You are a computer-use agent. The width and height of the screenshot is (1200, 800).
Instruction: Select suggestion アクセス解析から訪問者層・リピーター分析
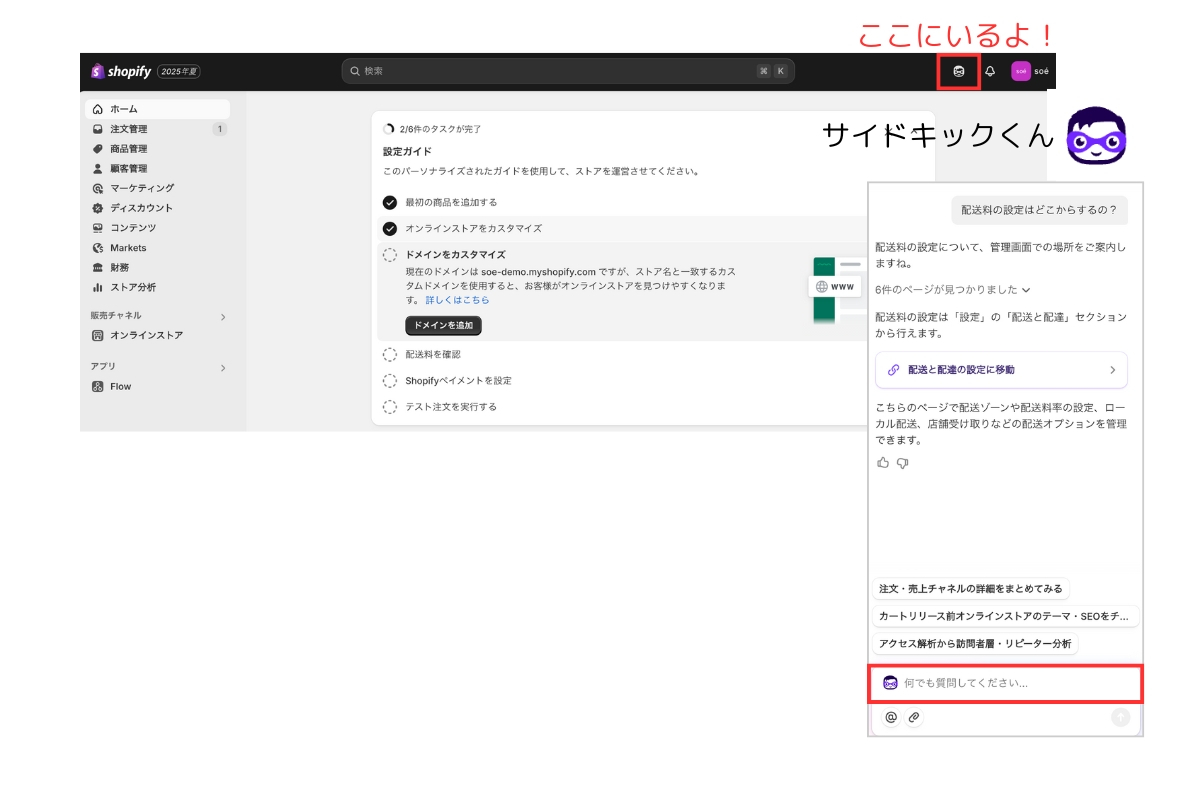pos(975,644)
